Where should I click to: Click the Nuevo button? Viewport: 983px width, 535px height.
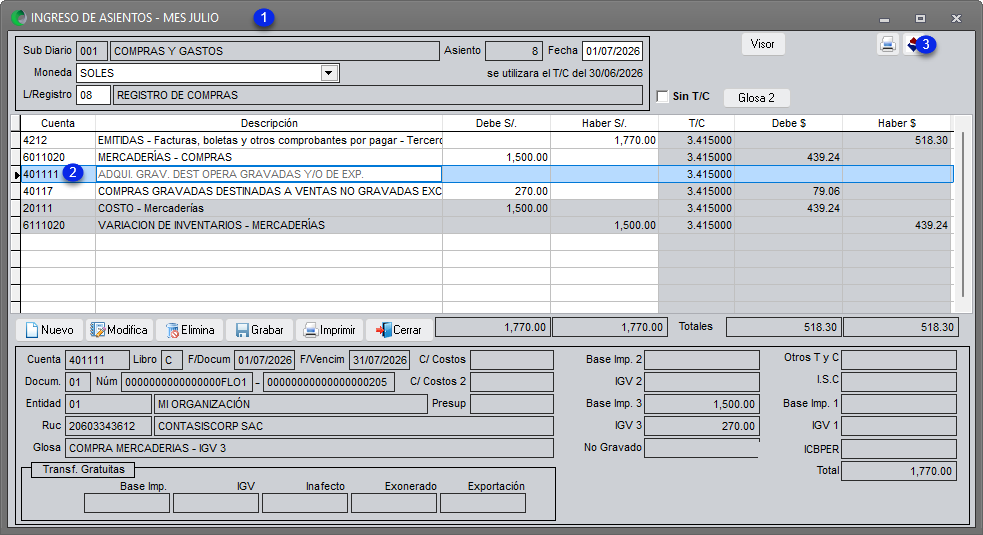point(49,330)
